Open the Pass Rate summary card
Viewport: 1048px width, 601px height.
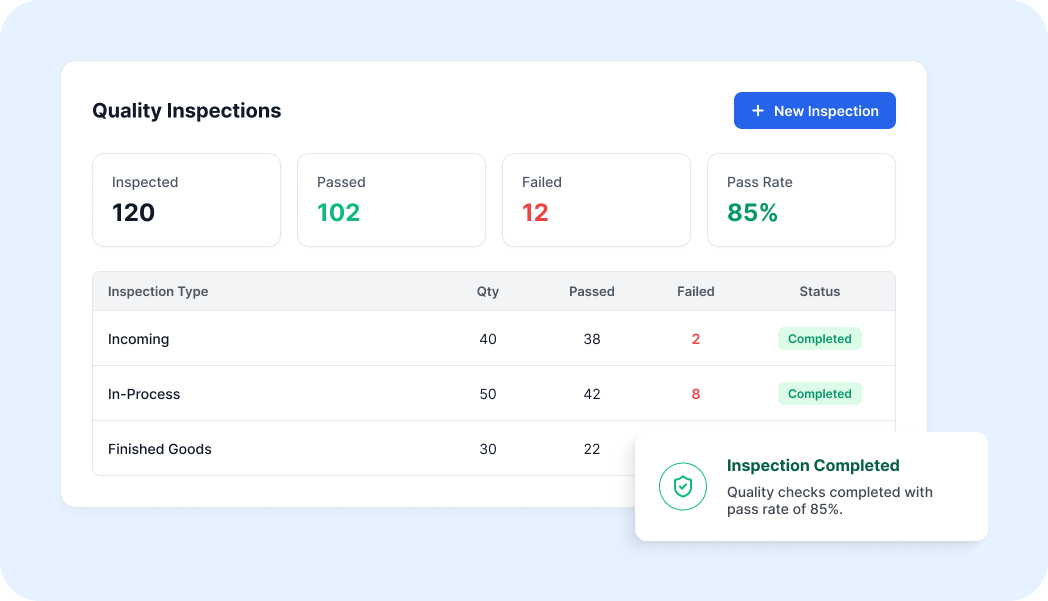(x=801, y=200)
